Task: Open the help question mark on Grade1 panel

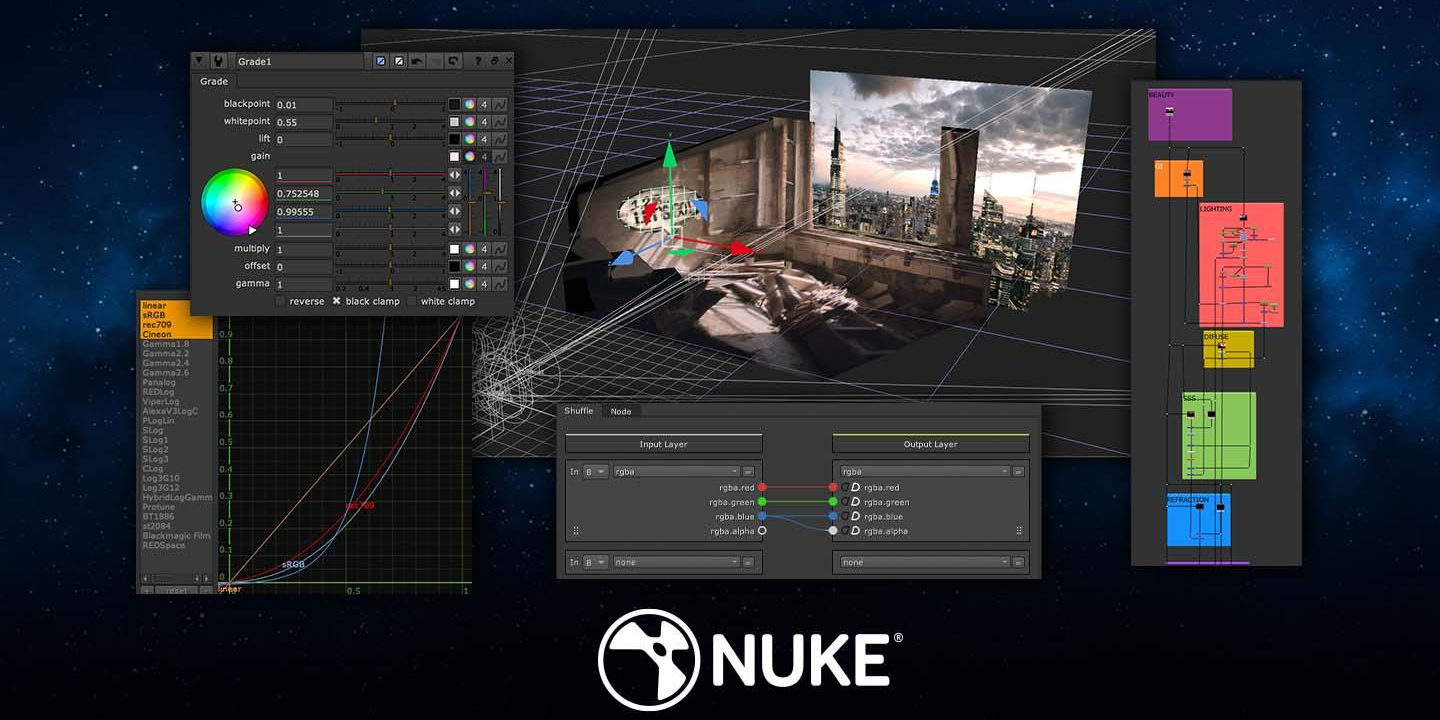Action: 478,60
